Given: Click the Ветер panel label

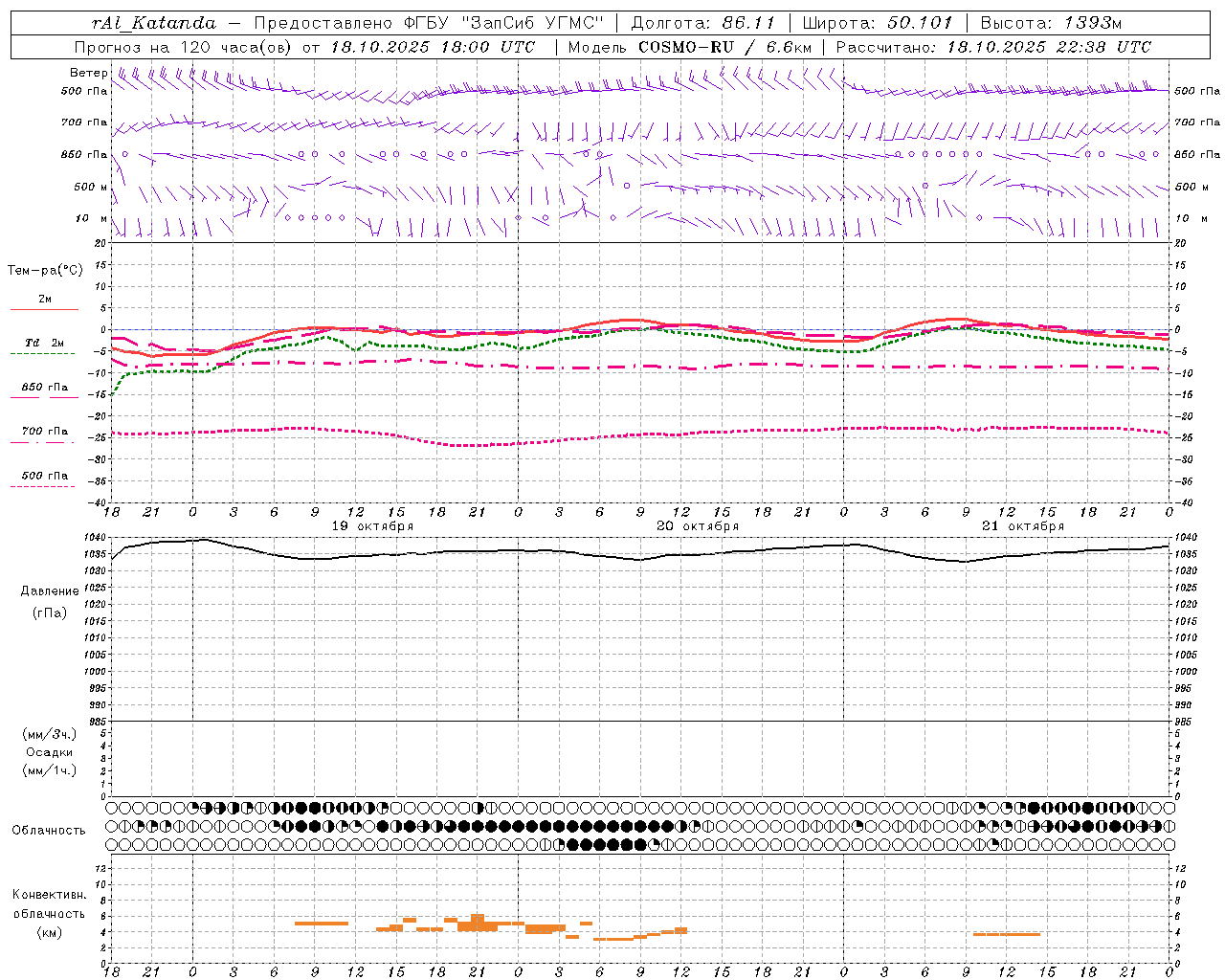Looking at the screenshot, I should (88, 73).
